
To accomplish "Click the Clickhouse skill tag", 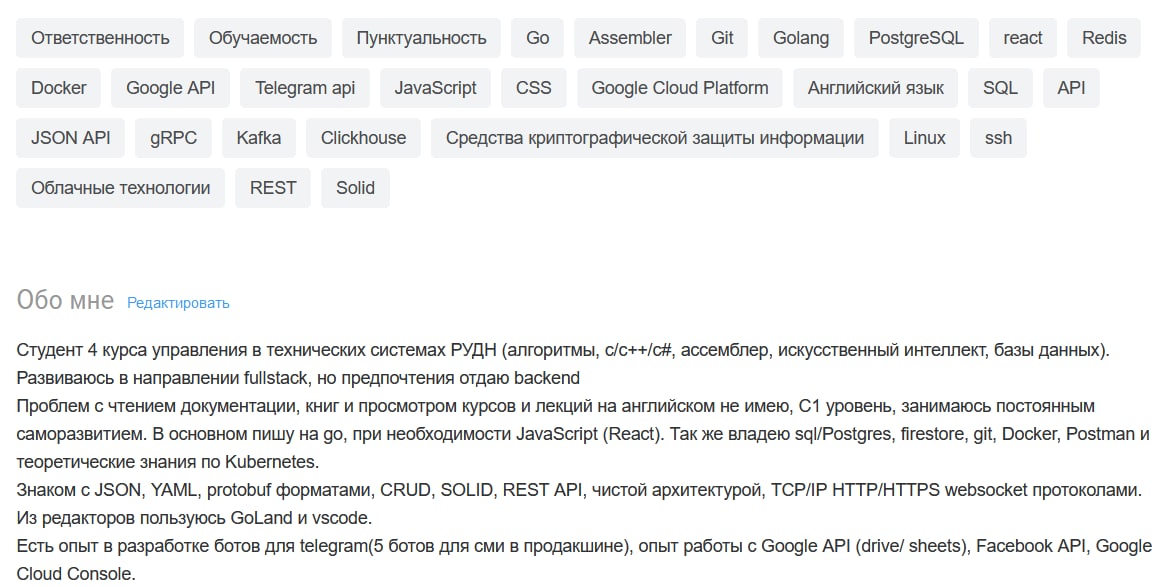I will (363, 138).
